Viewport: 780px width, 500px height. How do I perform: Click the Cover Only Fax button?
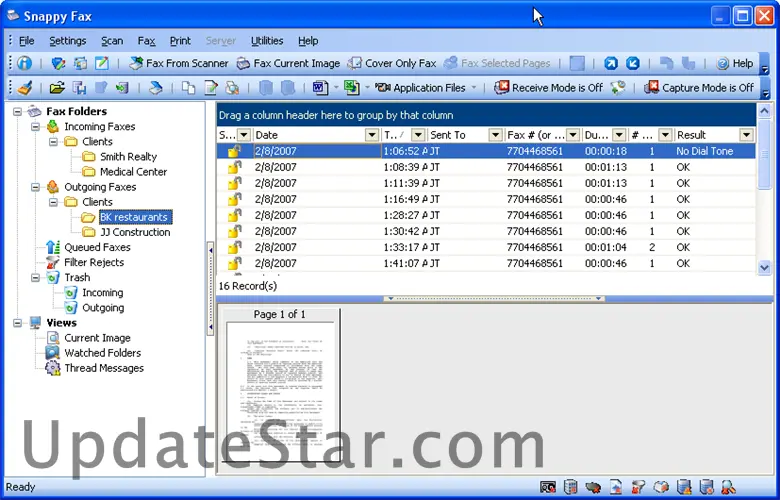tap(391, 63)
